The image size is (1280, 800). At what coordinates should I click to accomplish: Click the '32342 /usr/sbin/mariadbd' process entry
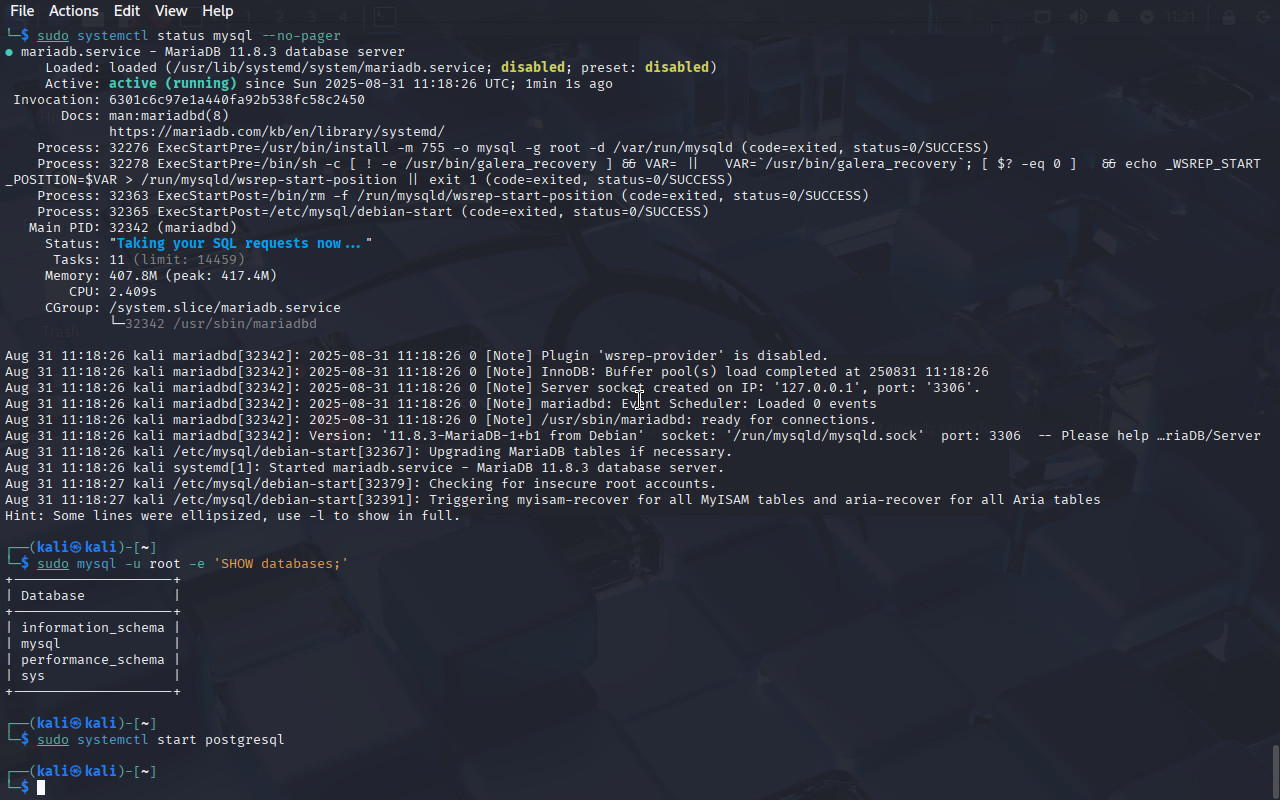(221, 324)
